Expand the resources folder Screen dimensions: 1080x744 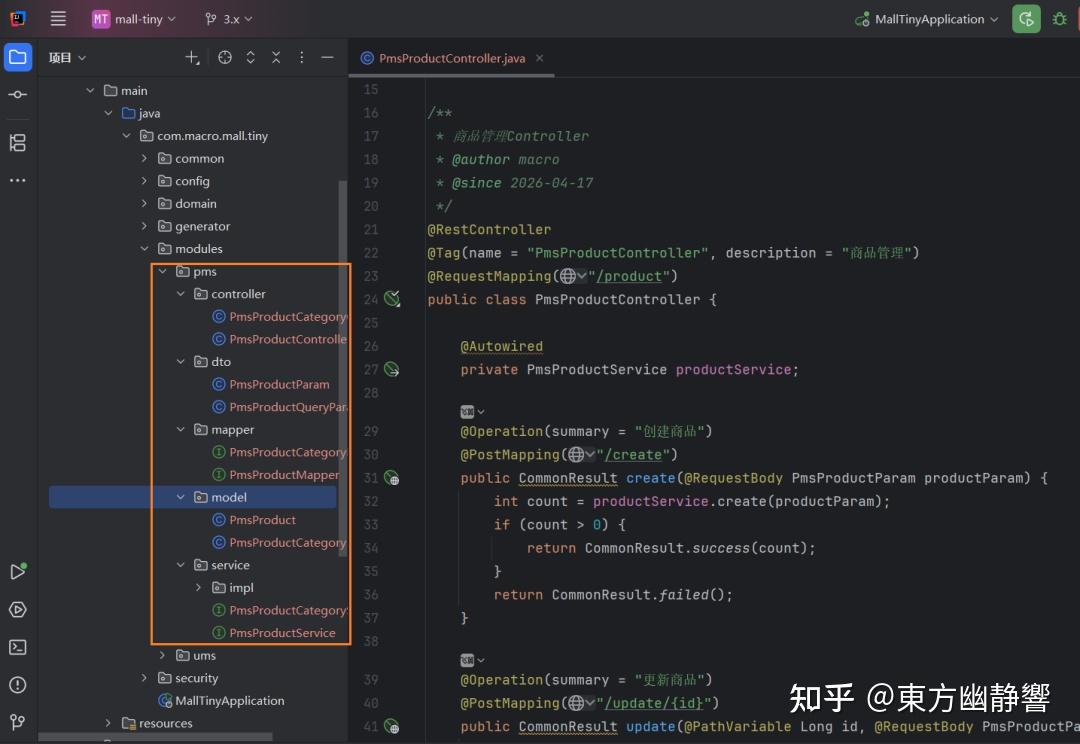click(108, 723)
